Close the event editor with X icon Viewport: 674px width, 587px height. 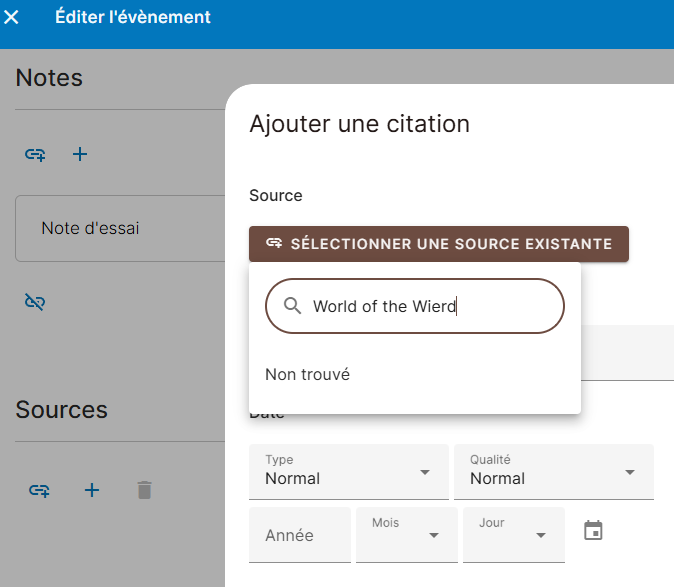coord(13,17)
